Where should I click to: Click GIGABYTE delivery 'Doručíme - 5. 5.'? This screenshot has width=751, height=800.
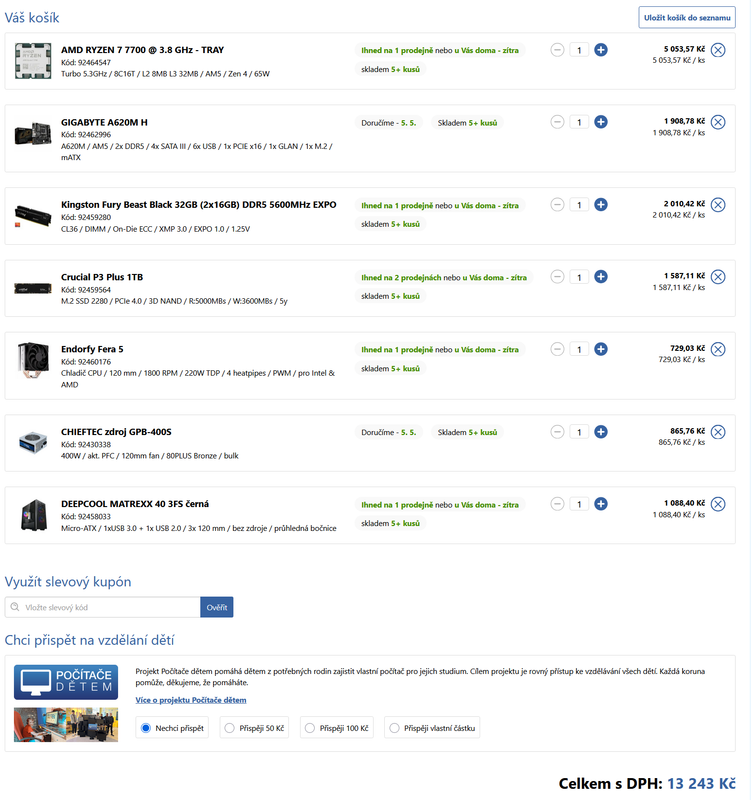[389, 123]
